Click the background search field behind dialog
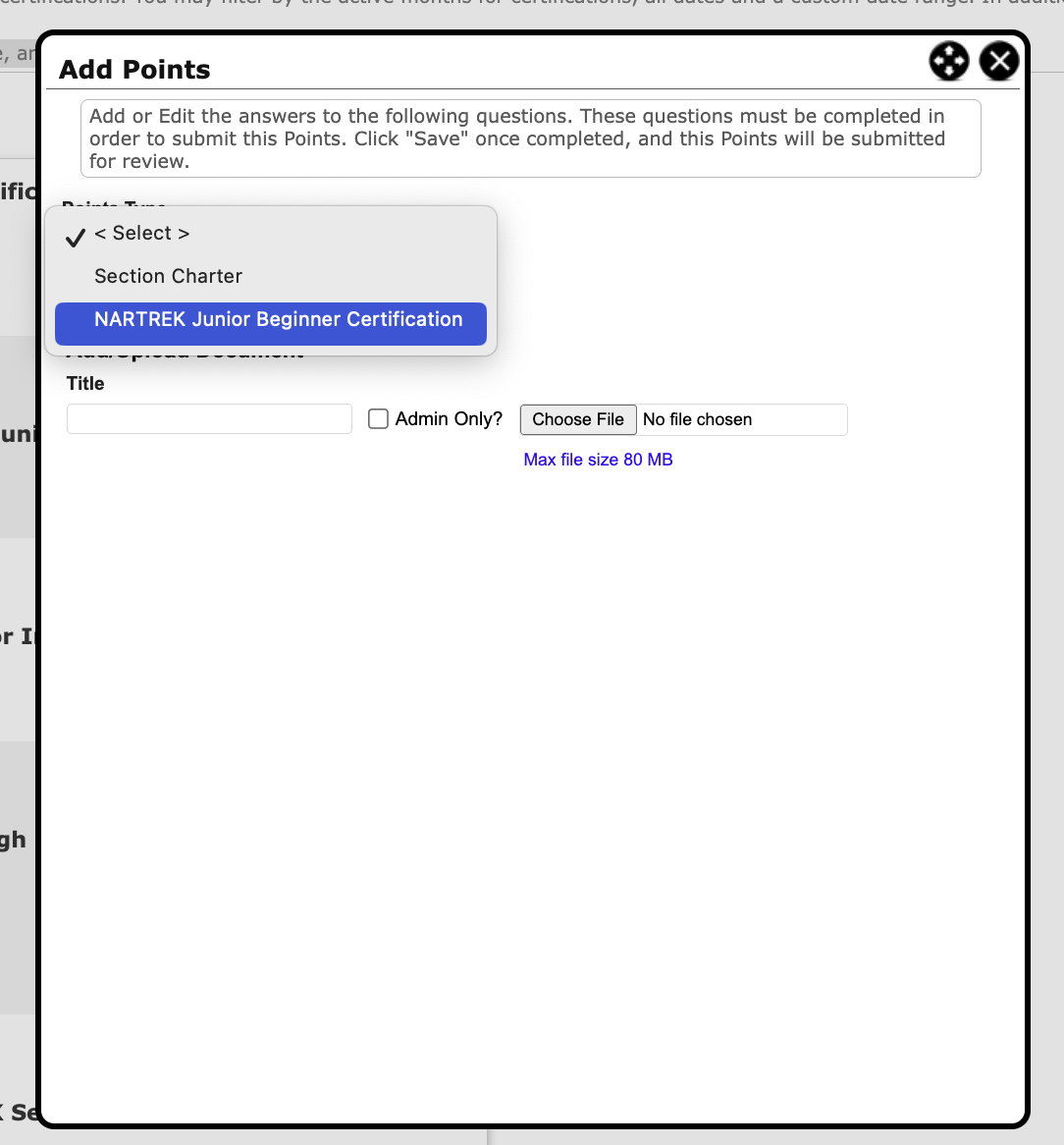Image resolution: width=1064 pixels, height=1145 pixels. click(x=18, y=54)
